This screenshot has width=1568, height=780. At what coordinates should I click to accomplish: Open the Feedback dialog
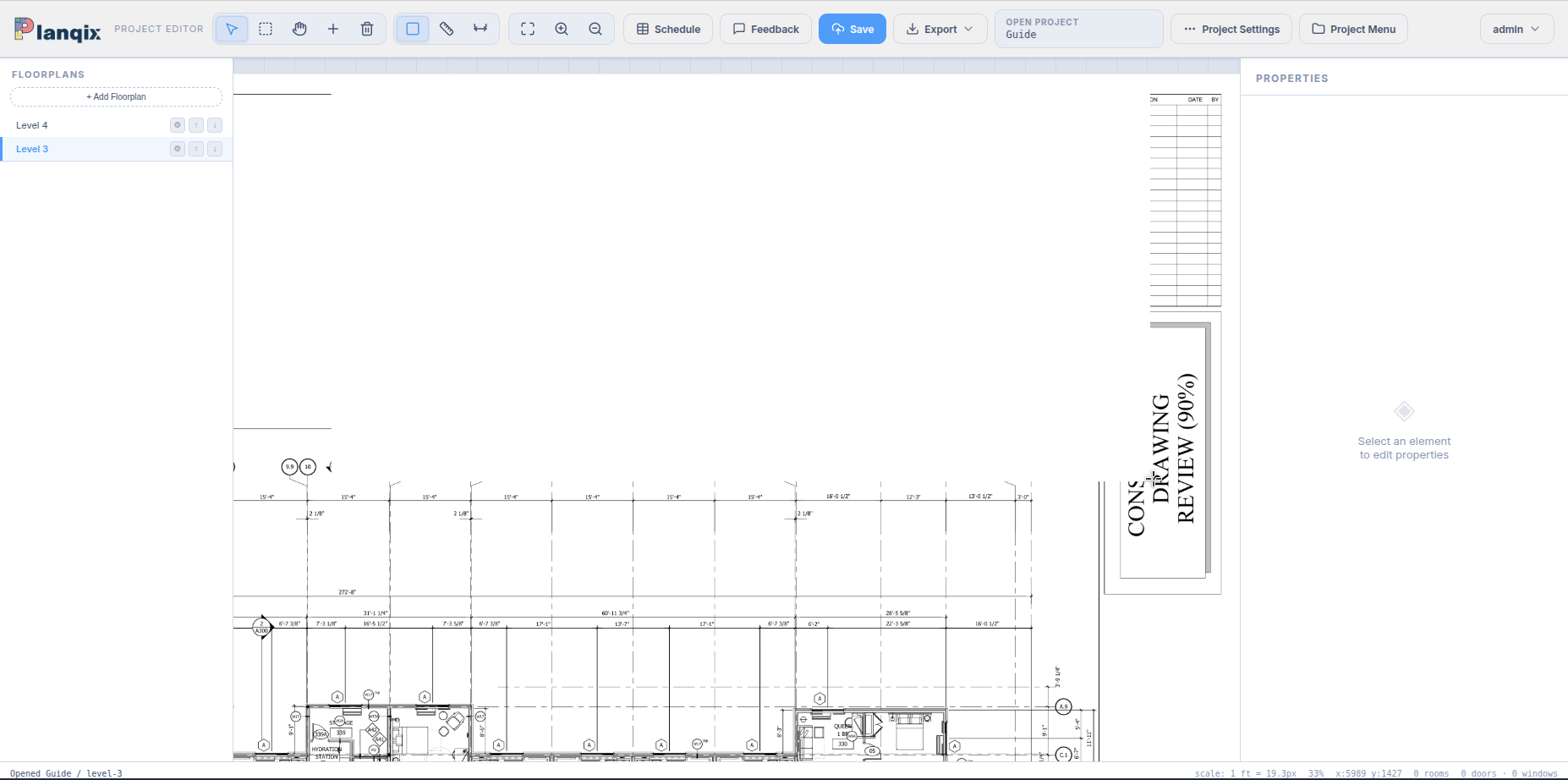pyautogui.click(x=765, y=29)
